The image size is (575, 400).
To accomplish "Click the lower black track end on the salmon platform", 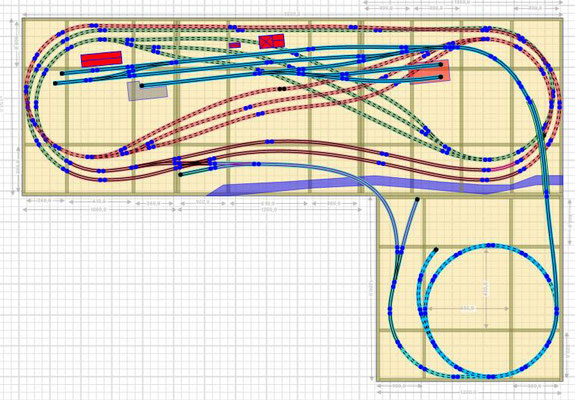I will tap(441, 77).
